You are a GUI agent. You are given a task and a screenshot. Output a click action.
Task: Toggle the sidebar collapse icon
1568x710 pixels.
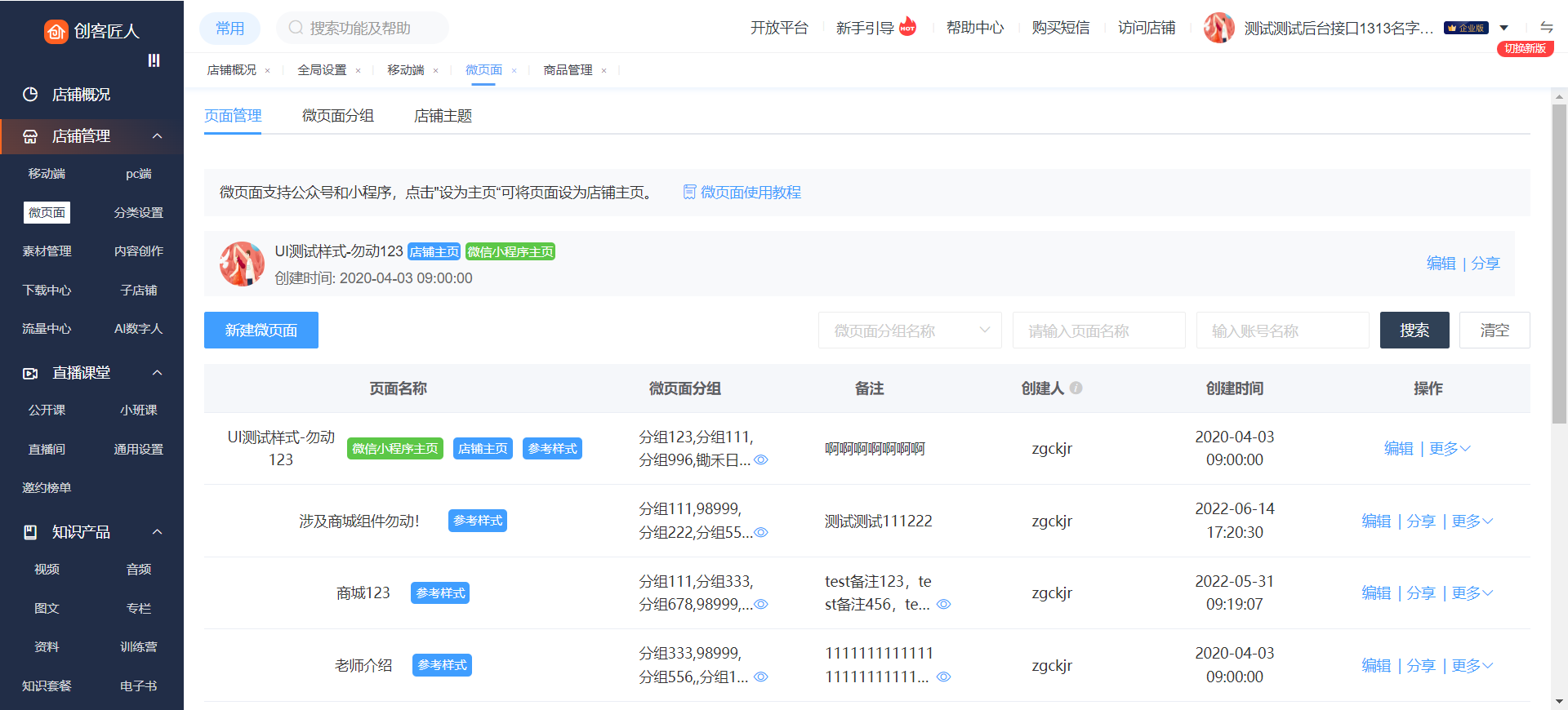coord(154,60)
